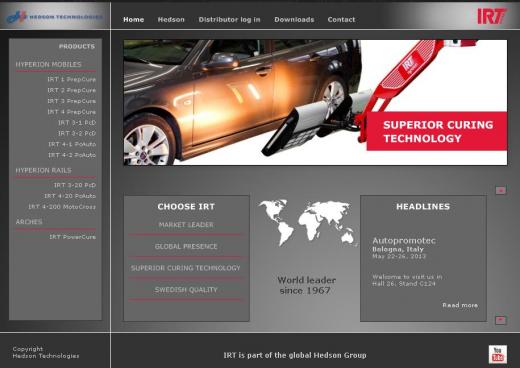The height and width of the screenshot is (368, 520).
Task: Click the Superior Curing Technology banner image
Action: coord(315,102)
